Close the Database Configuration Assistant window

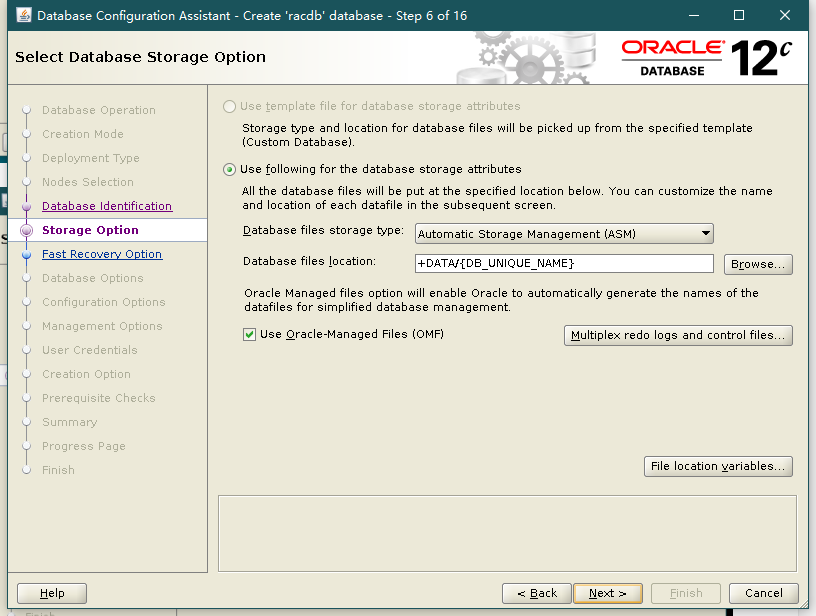[x=785, y=15]
